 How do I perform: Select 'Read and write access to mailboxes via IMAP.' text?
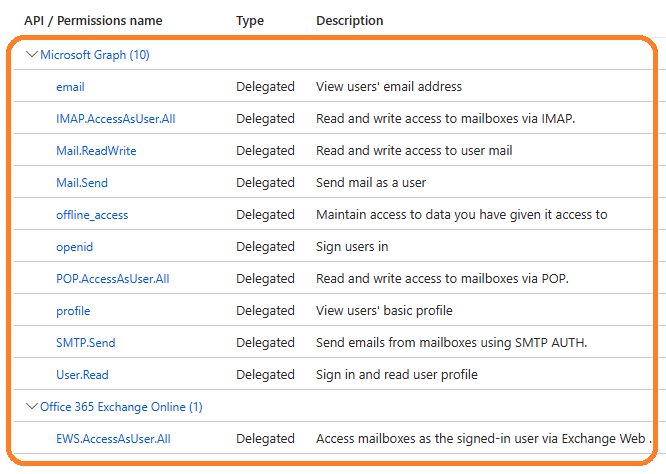tap(446, 118)
